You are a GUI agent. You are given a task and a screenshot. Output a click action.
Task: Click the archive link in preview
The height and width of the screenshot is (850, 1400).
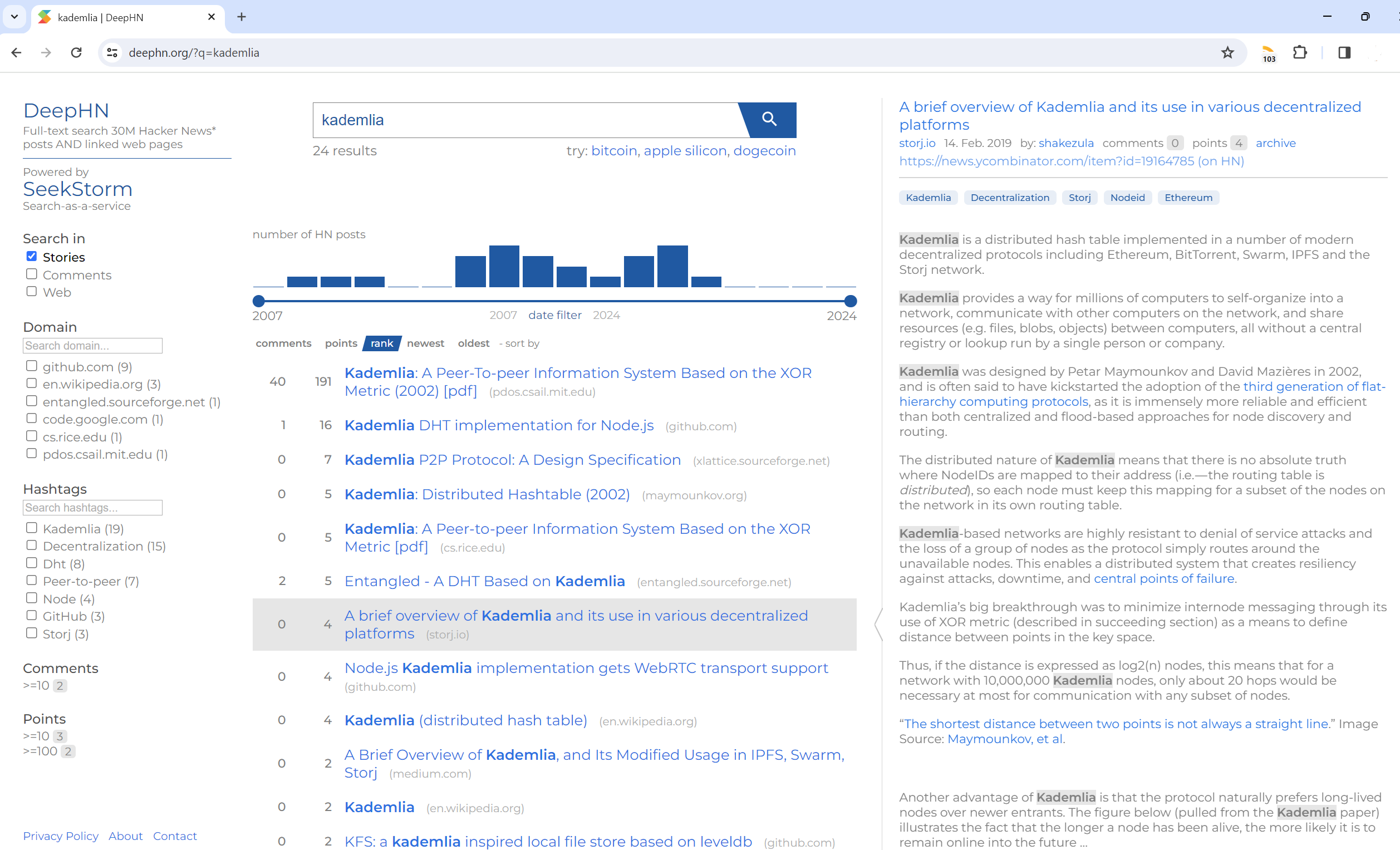click(1275, 143)
